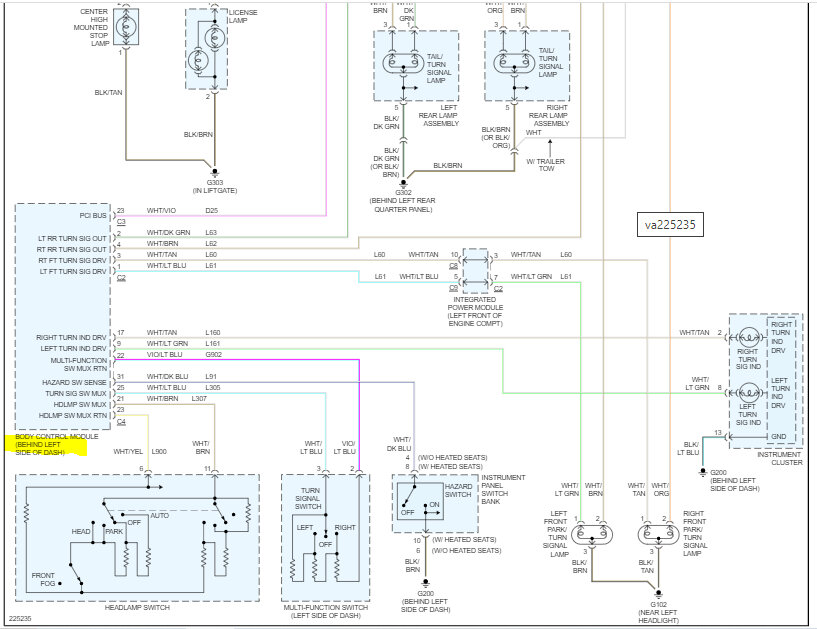Click the WHT/YEL wire label
The height and width of the screenshot is (629, 817).
(x=128, y=451)
